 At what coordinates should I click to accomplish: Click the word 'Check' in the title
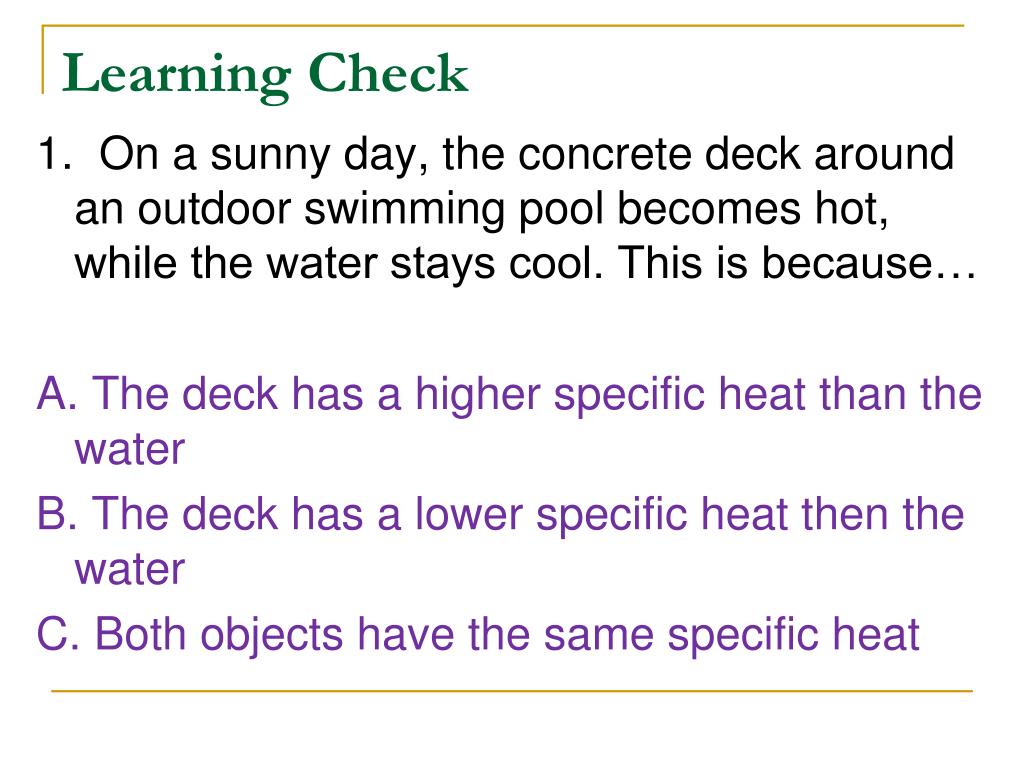coord(389,73)
